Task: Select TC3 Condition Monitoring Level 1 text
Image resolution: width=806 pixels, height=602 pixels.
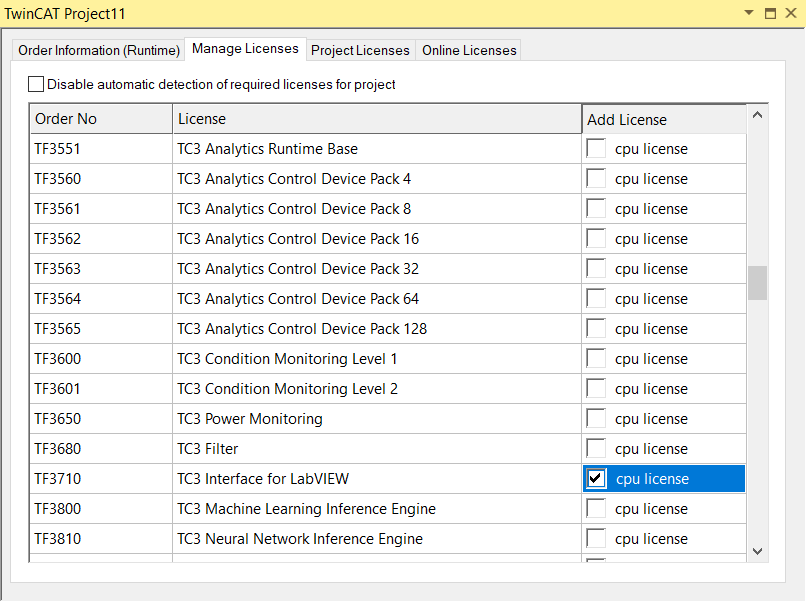Action: coord(287,359)
